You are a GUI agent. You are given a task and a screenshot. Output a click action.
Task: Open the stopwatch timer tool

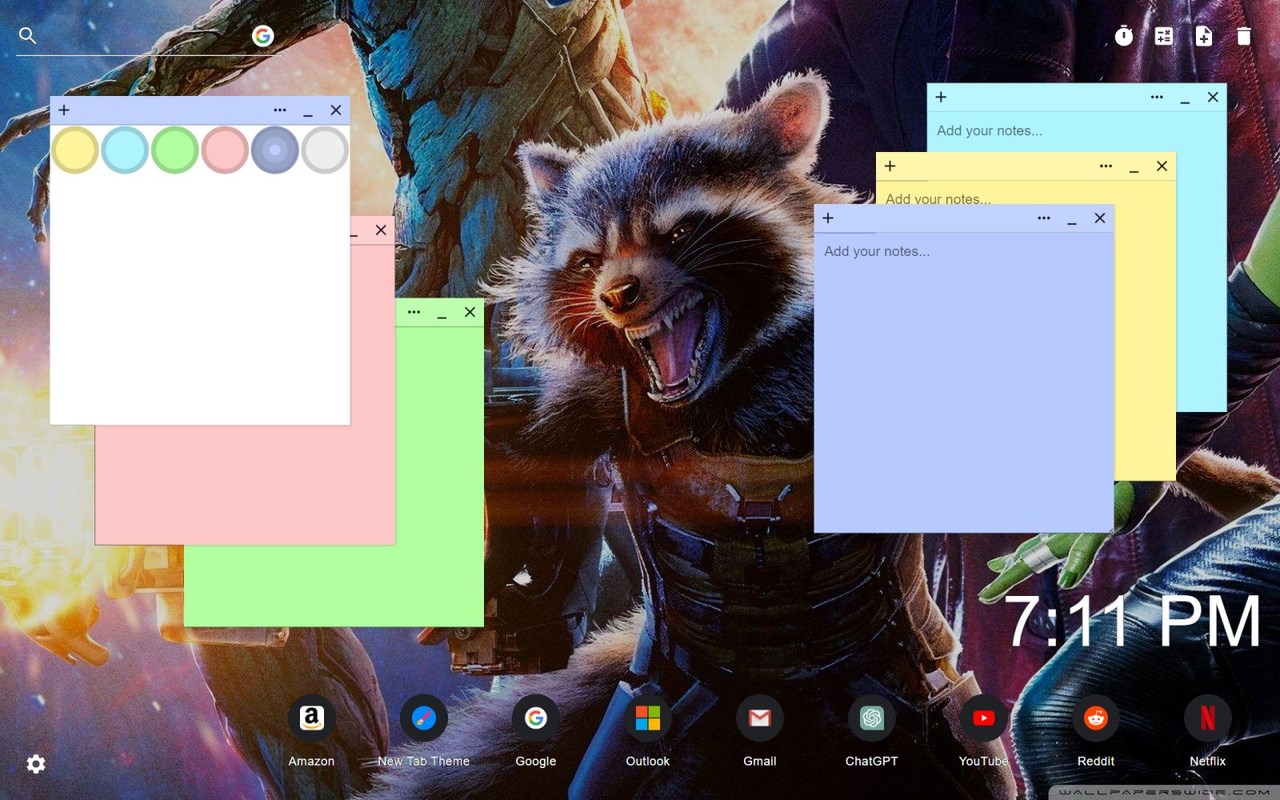(x=1124, y=36)
